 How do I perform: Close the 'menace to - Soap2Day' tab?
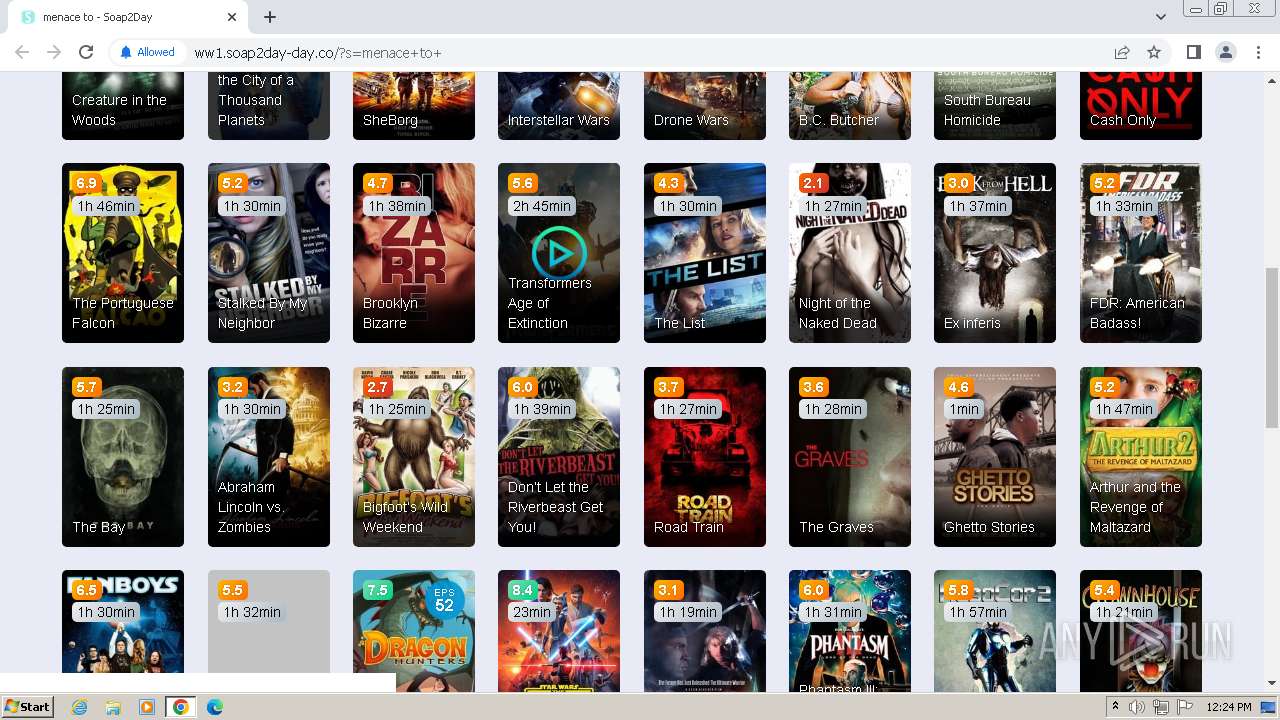(232, 17)
